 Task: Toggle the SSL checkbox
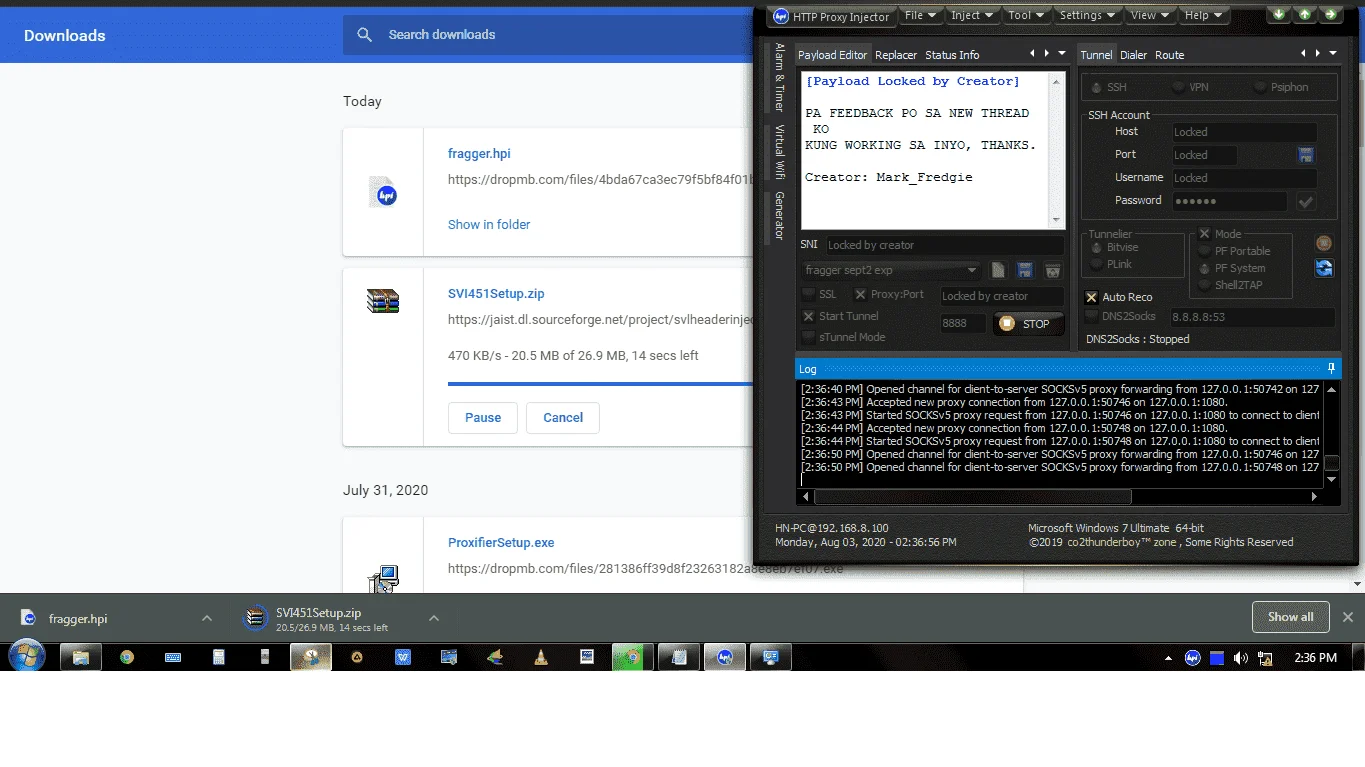tap(809, 295)
